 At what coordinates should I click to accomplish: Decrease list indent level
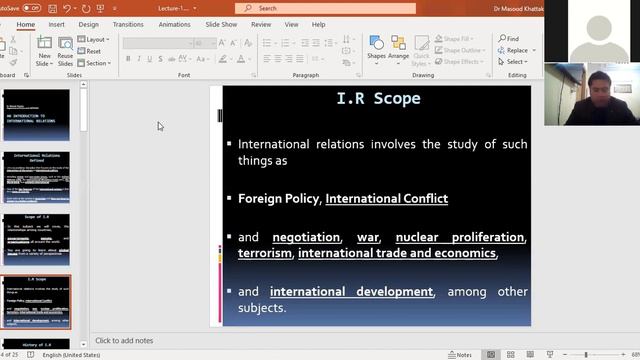[304, 43]
